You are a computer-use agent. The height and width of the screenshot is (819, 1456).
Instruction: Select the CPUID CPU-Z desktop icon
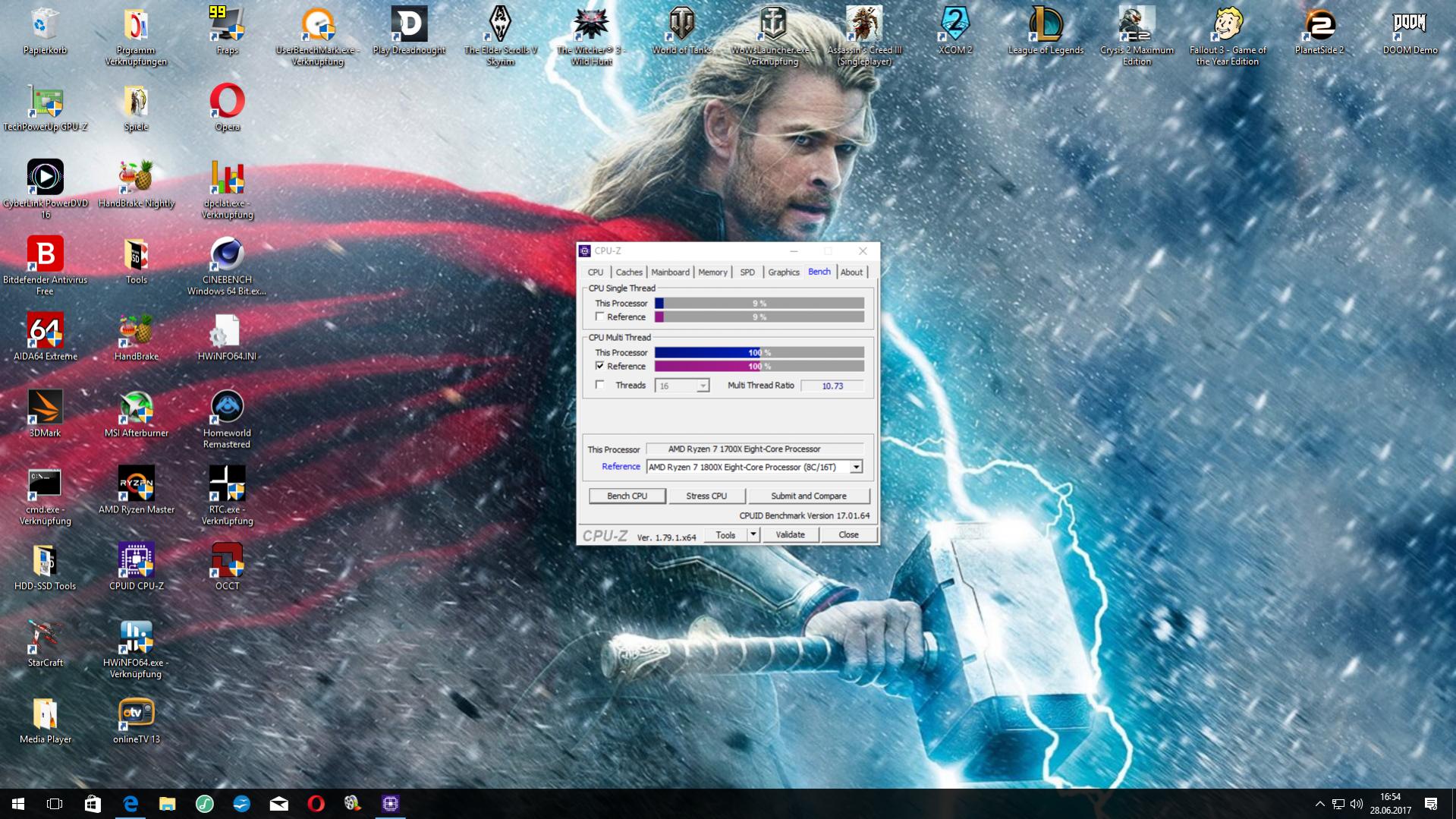tap(136, 566)
